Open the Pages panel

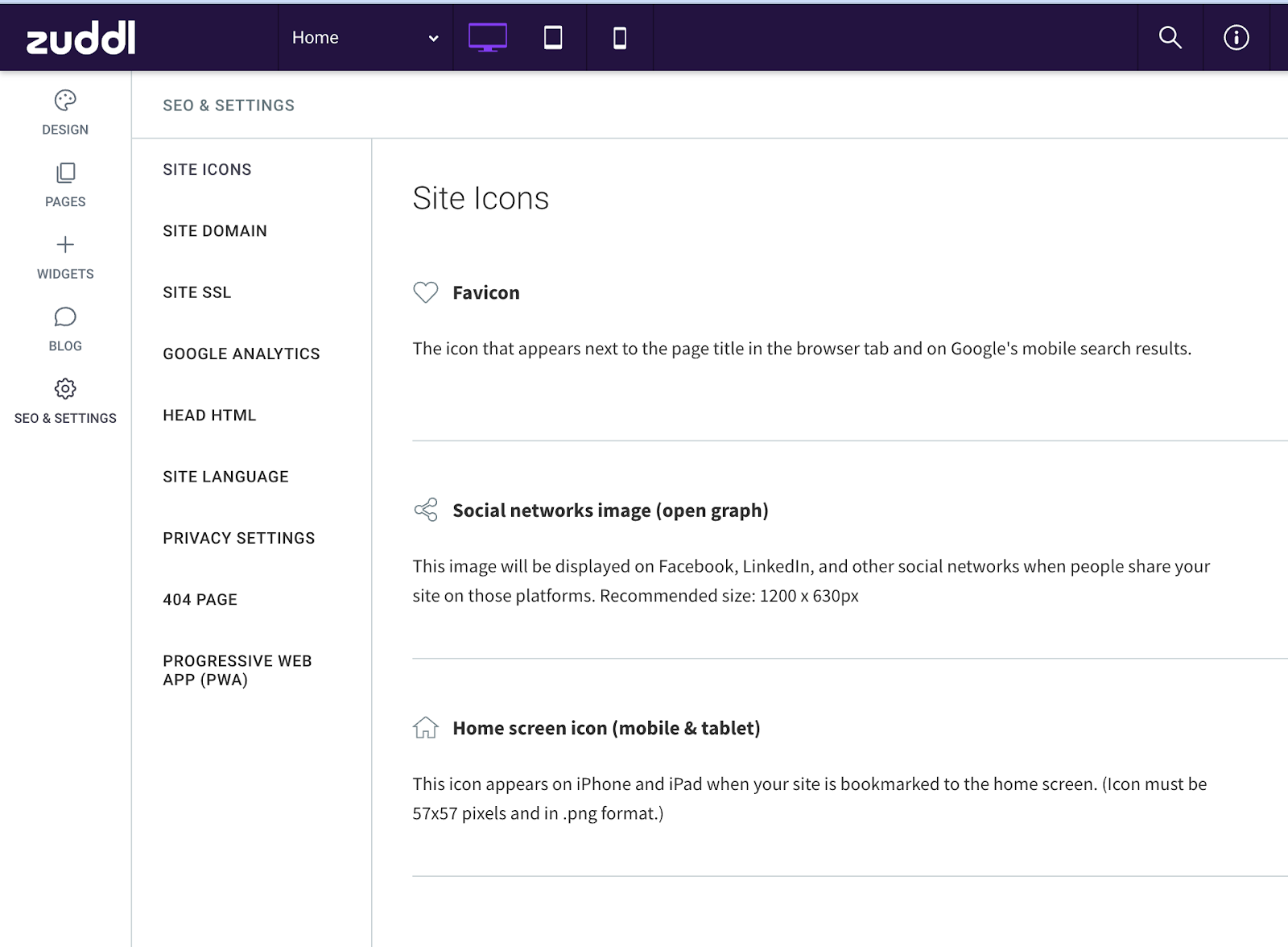(x=65, y=184)
